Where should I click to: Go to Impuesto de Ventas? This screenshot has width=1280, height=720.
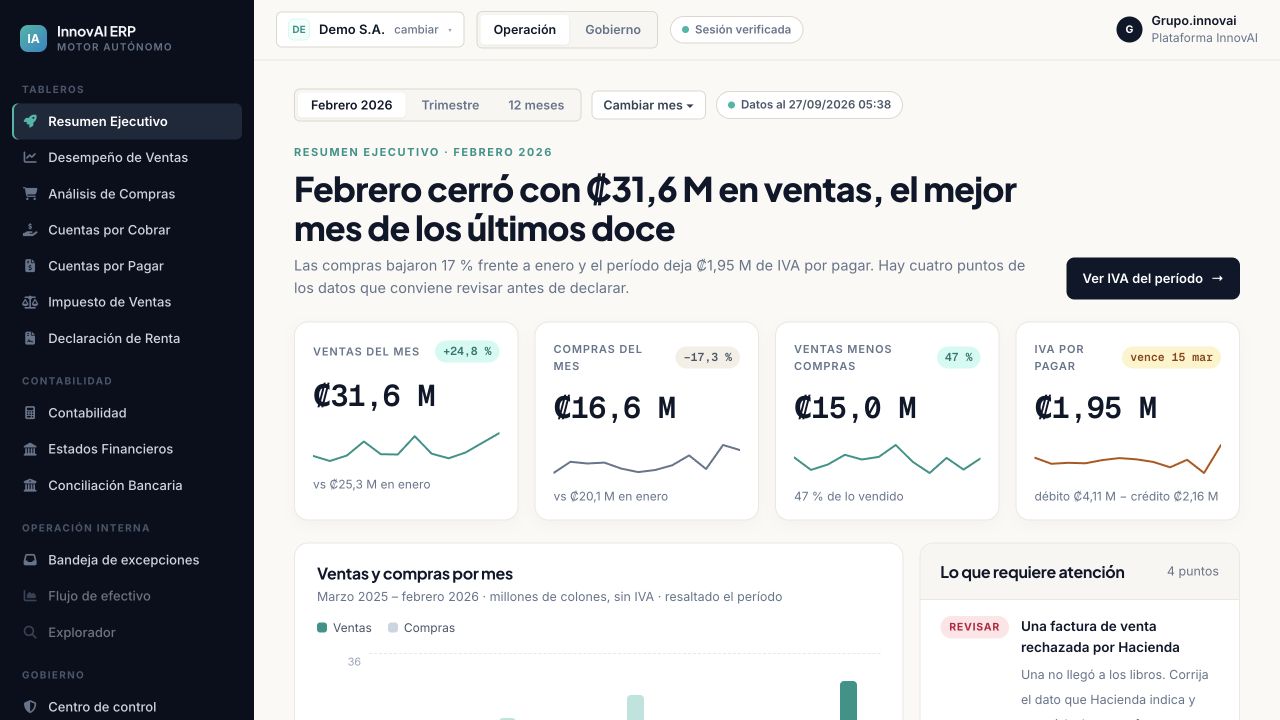coord(127,302)
